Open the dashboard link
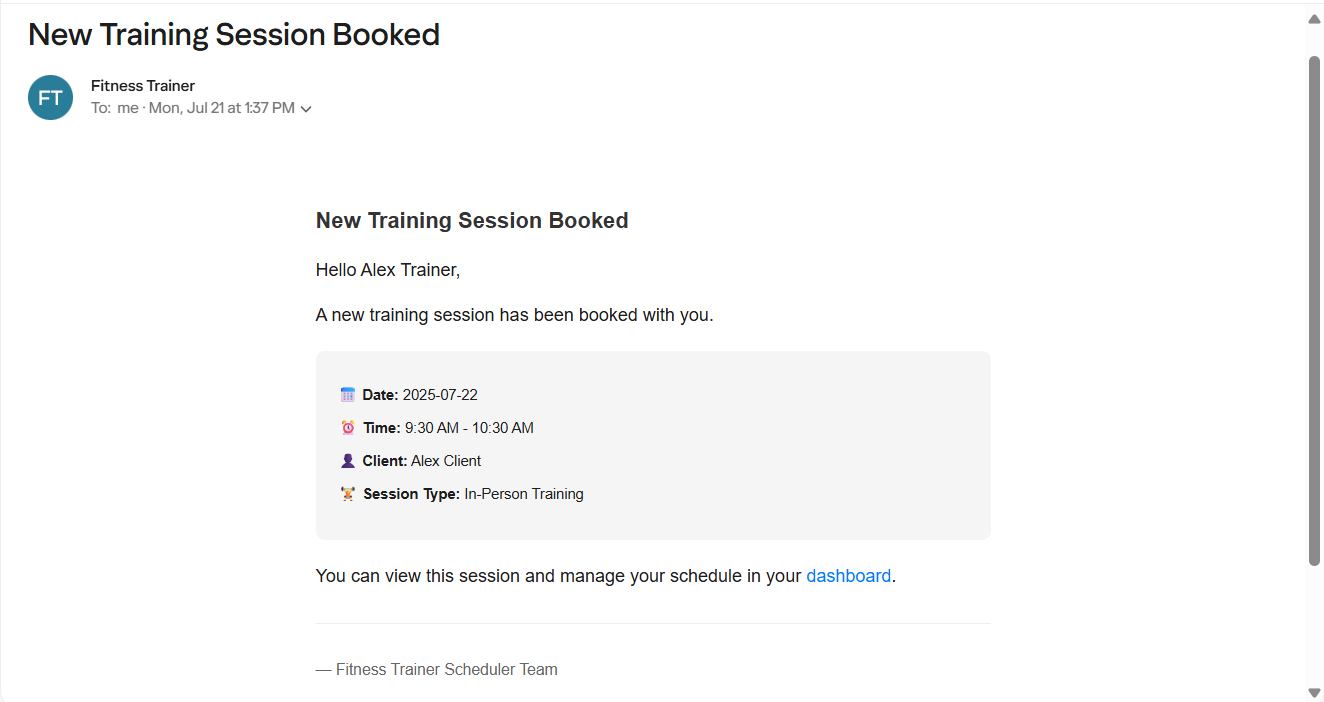This screenshot has width=1324, height=702. point(848,575)
